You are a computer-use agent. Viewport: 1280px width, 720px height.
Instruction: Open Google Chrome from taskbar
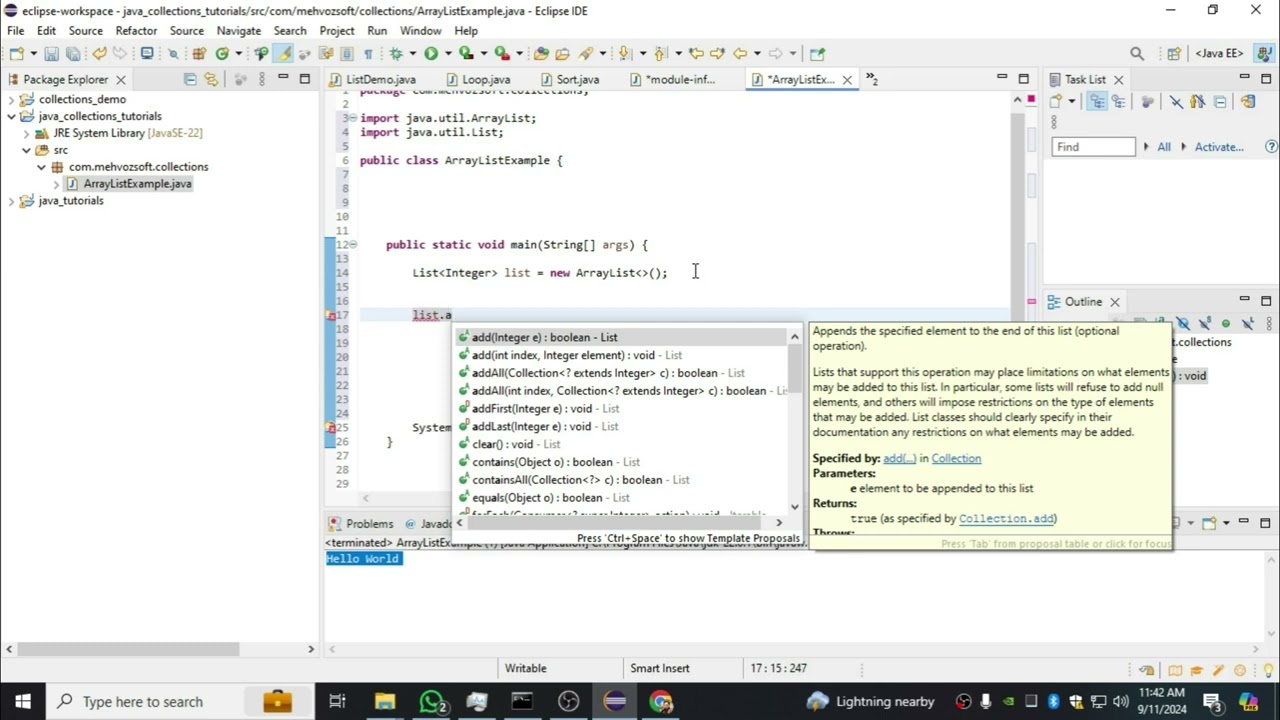tap(661, 701)
